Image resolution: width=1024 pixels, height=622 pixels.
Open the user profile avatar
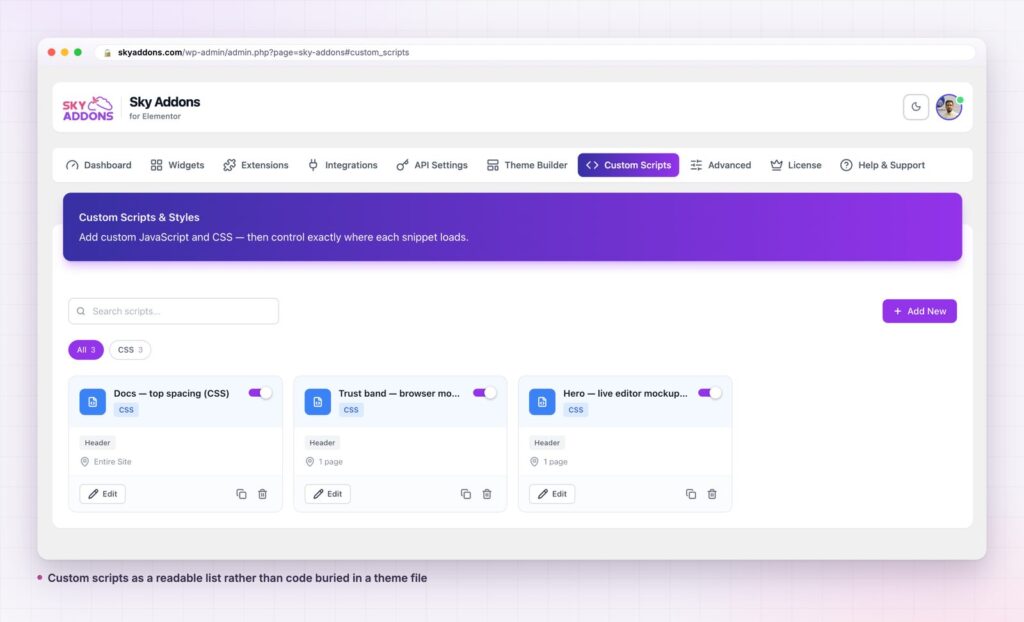click(949, 107)
